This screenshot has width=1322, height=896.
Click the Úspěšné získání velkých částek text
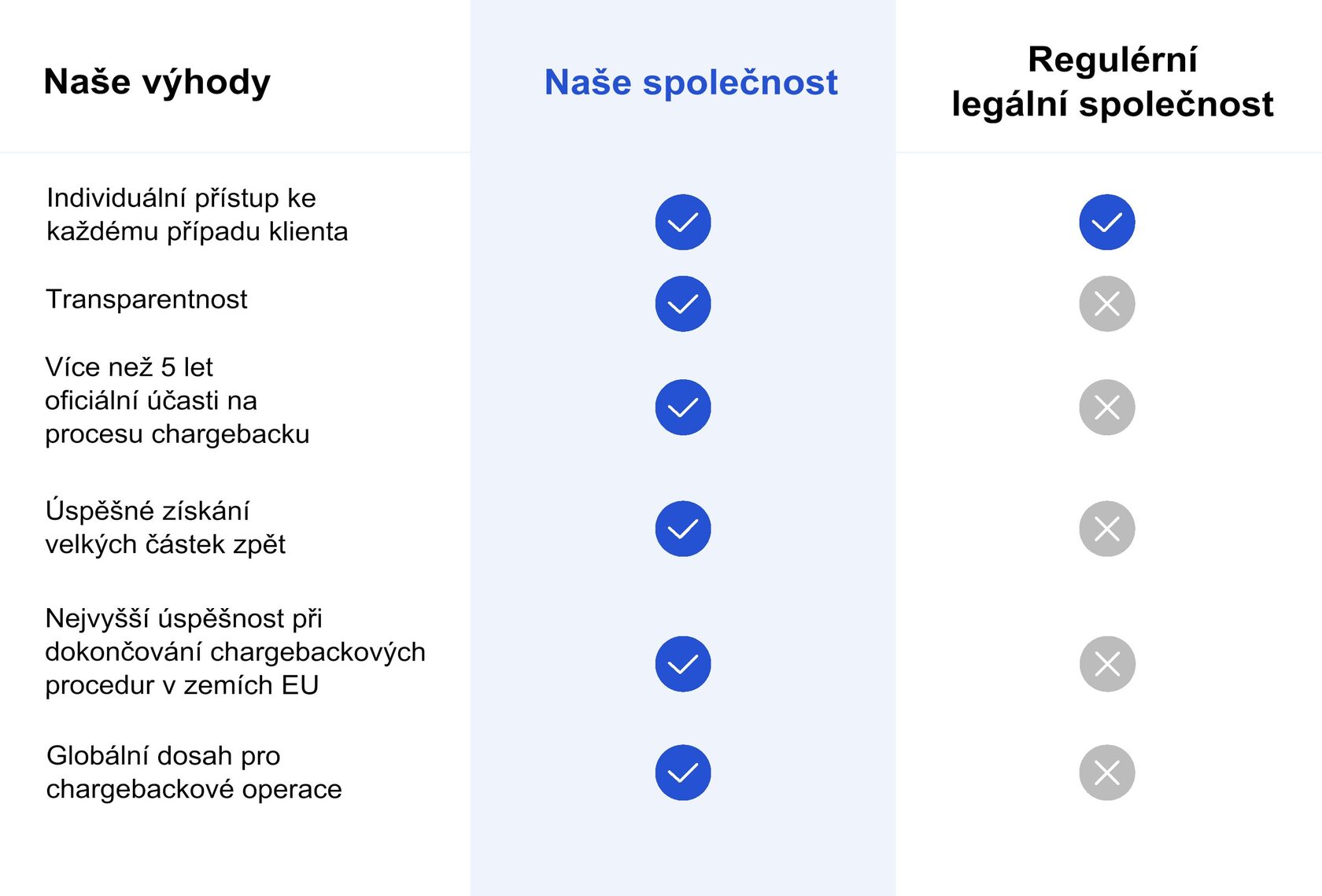tap(165, 528)
